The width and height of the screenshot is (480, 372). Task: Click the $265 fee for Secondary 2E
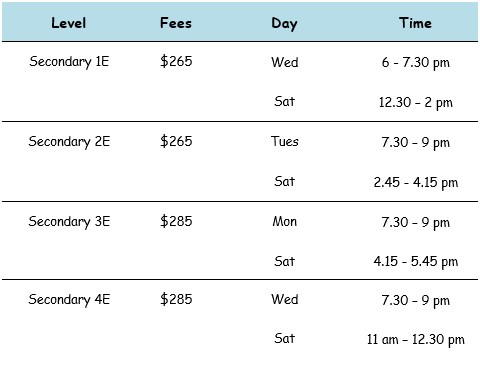(176, 141)
